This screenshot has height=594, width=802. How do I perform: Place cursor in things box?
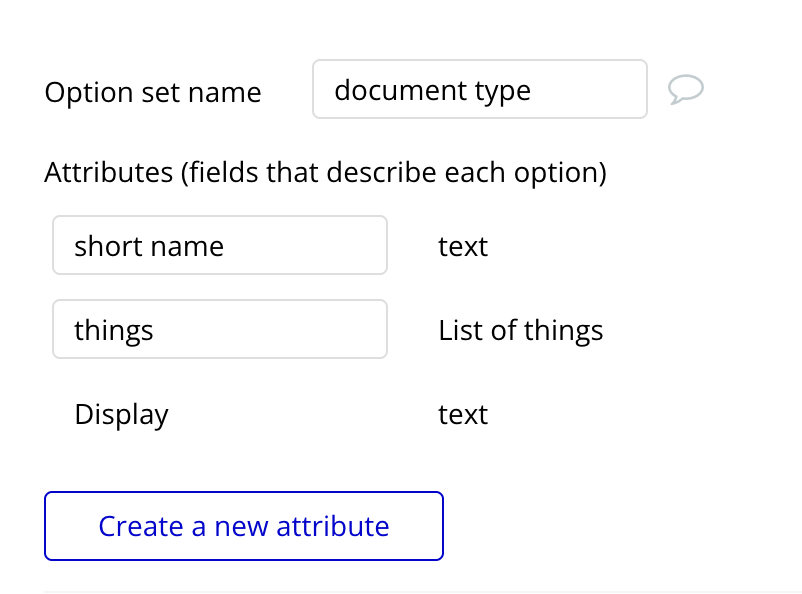(220, 330)
